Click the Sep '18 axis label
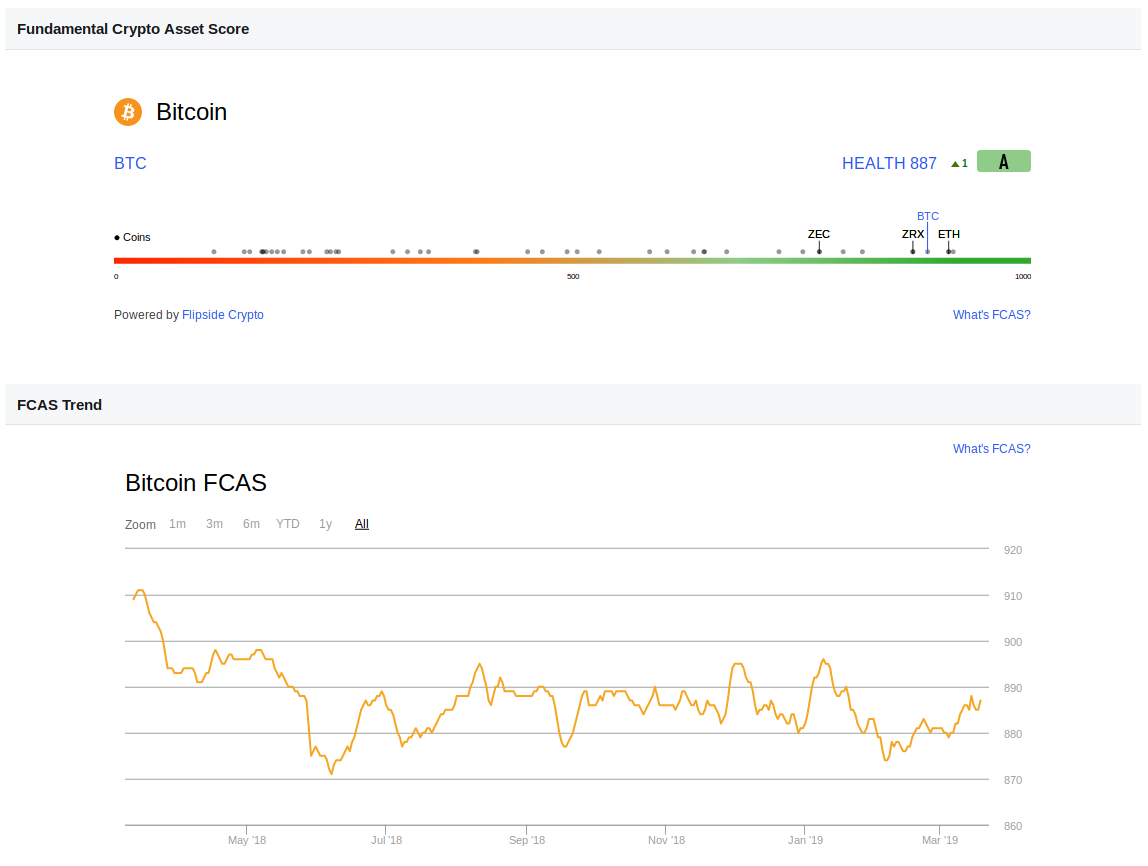The height and width of the screenshot is (866, 1148). click(526, 840)
